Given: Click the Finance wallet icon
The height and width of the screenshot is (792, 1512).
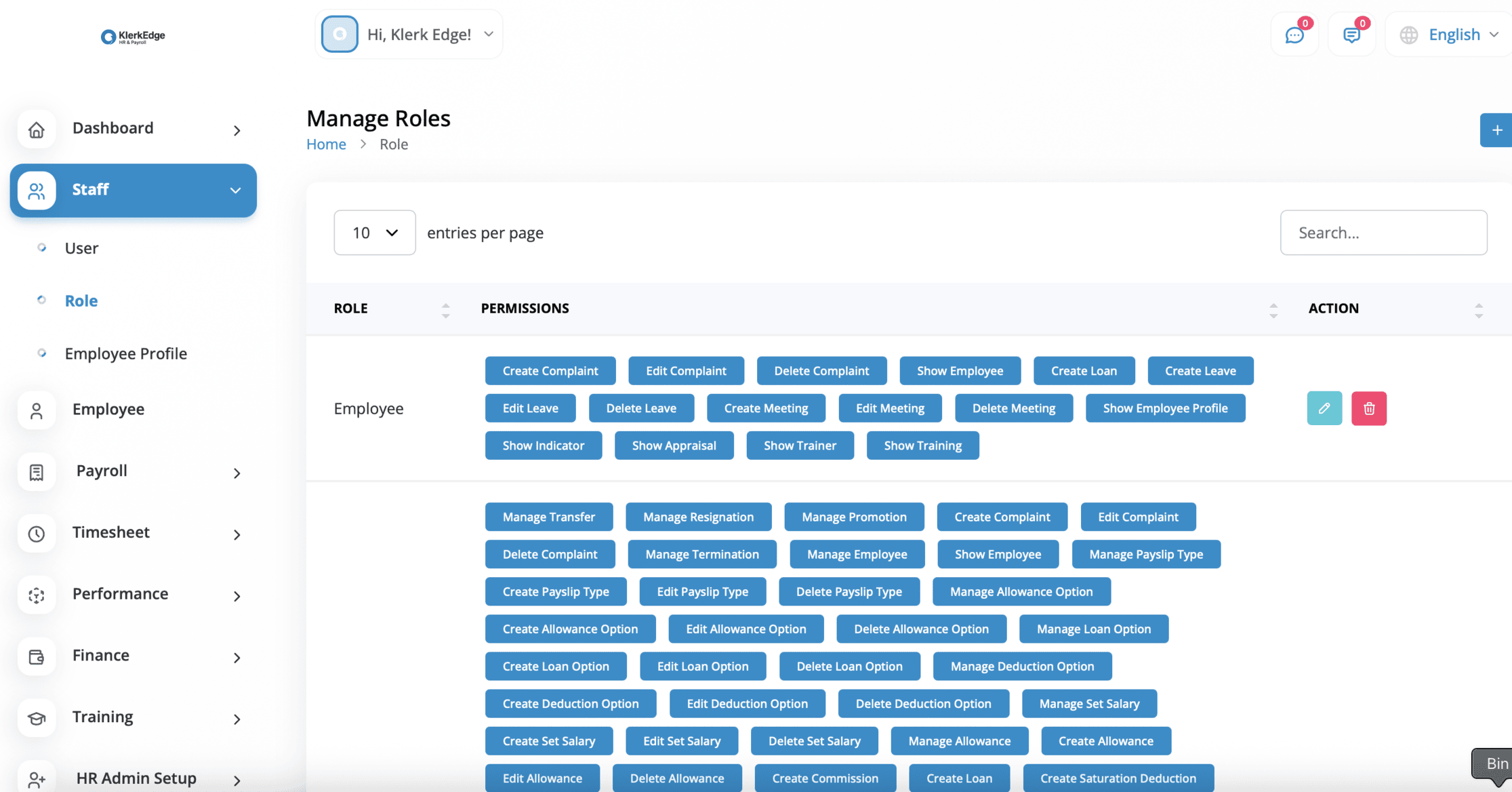Looking at the screenshot, I should [x=37, y=656].
